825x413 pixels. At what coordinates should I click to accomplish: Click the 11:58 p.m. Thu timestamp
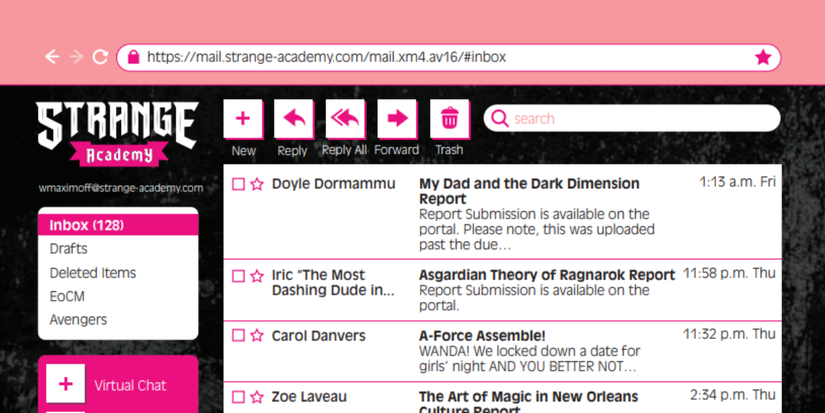729,274
